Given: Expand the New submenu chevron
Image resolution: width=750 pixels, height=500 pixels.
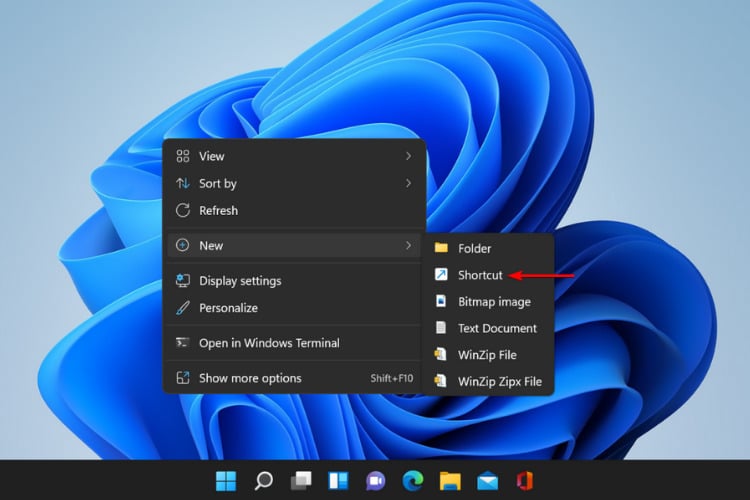Looking at the screenshot, I should pos(408,245).
